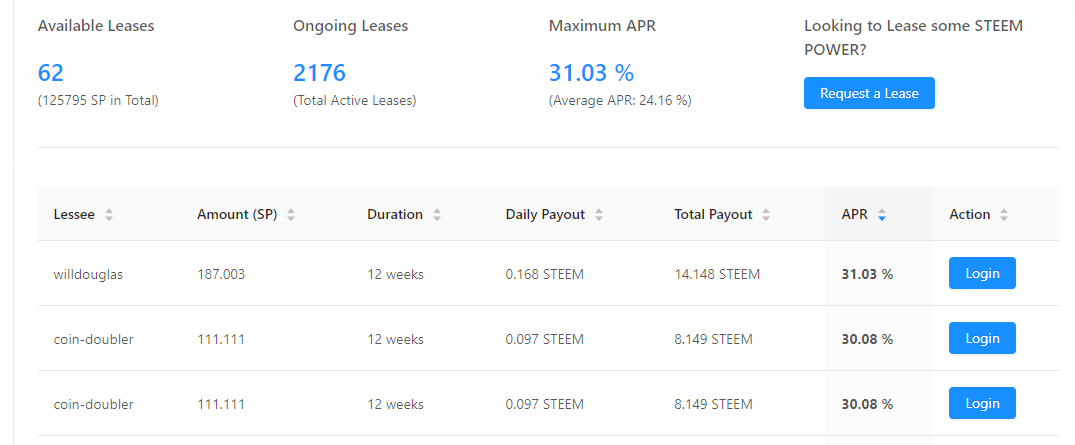The image size is (1075, 445).
Task: Click the Available Leases count 62
Action: 51,73
